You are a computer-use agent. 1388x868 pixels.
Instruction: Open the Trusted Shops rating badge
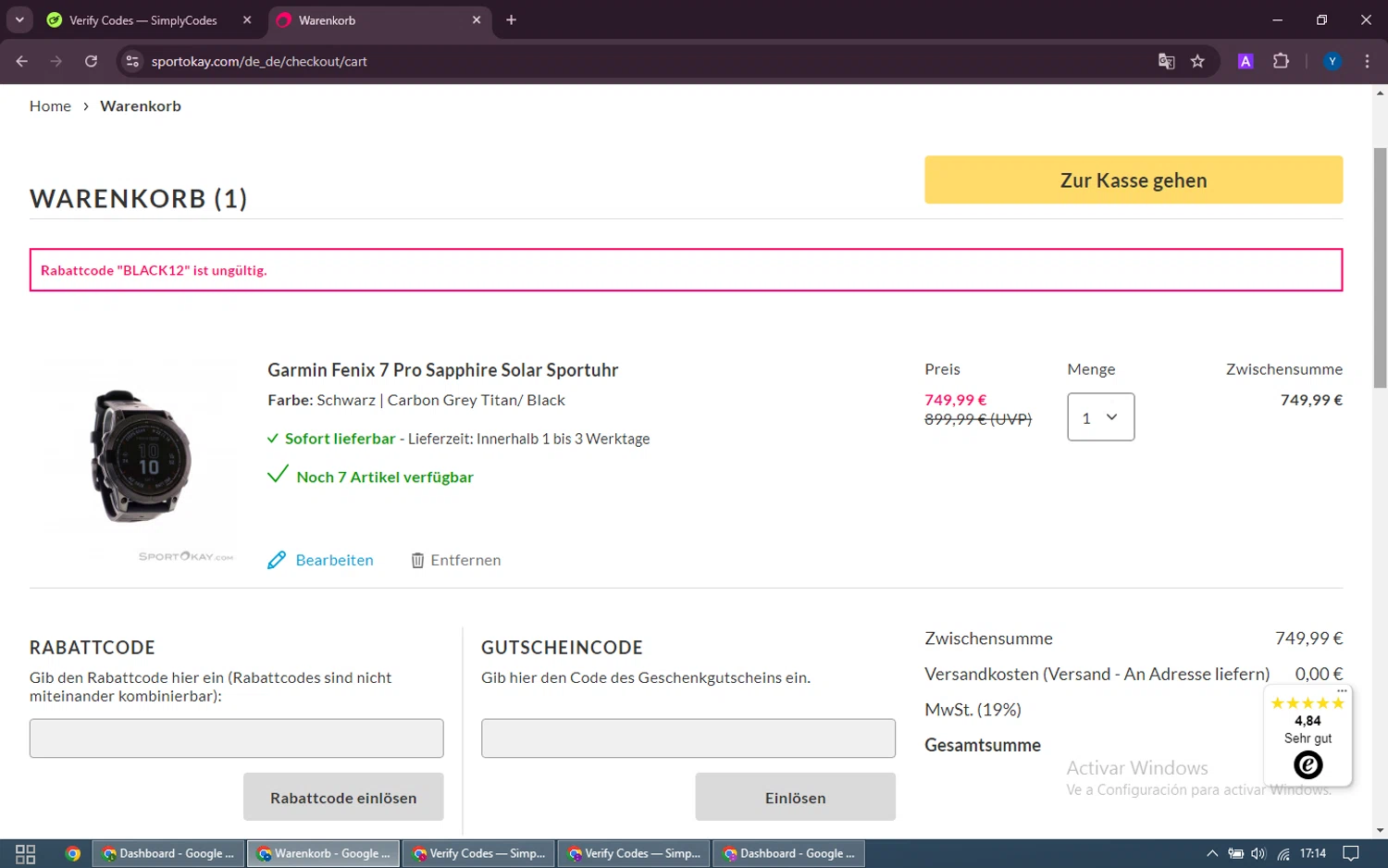pyautogui.click(x=1307, y=737)
